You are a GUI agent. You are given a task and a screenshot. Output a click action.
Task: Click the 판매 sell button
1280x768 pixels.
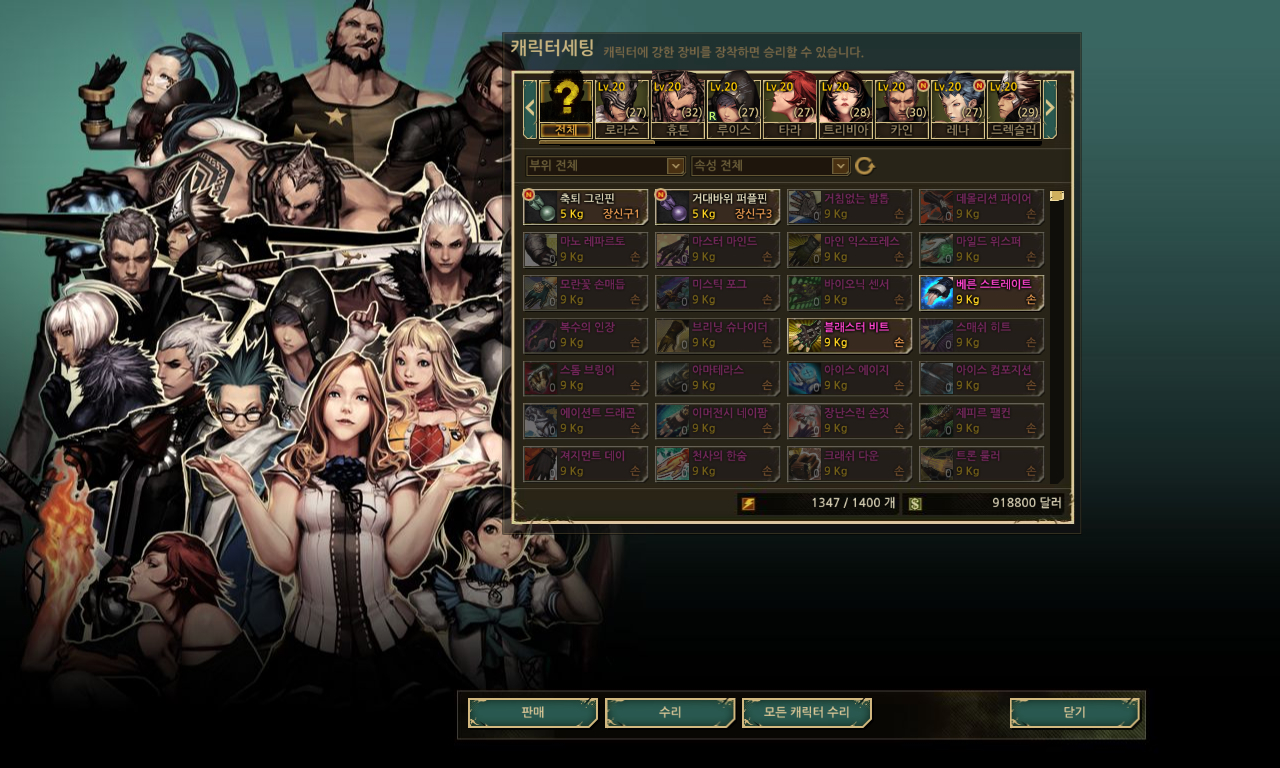point(533,713)
